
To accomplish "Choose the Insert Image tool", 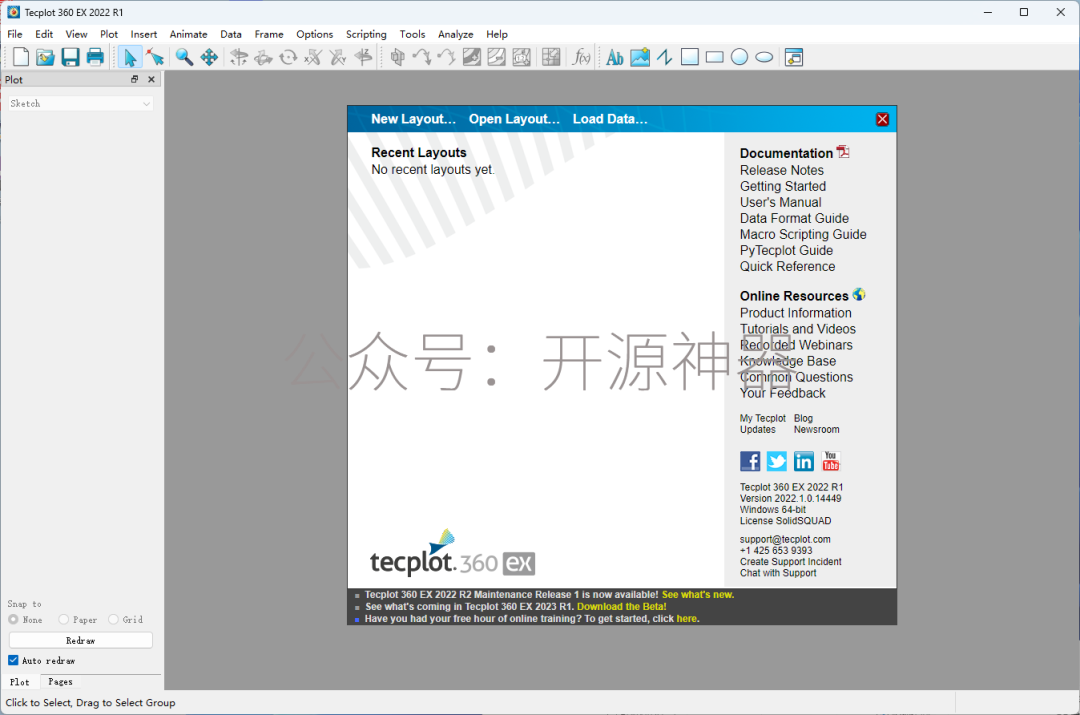I will click(640, 57).
